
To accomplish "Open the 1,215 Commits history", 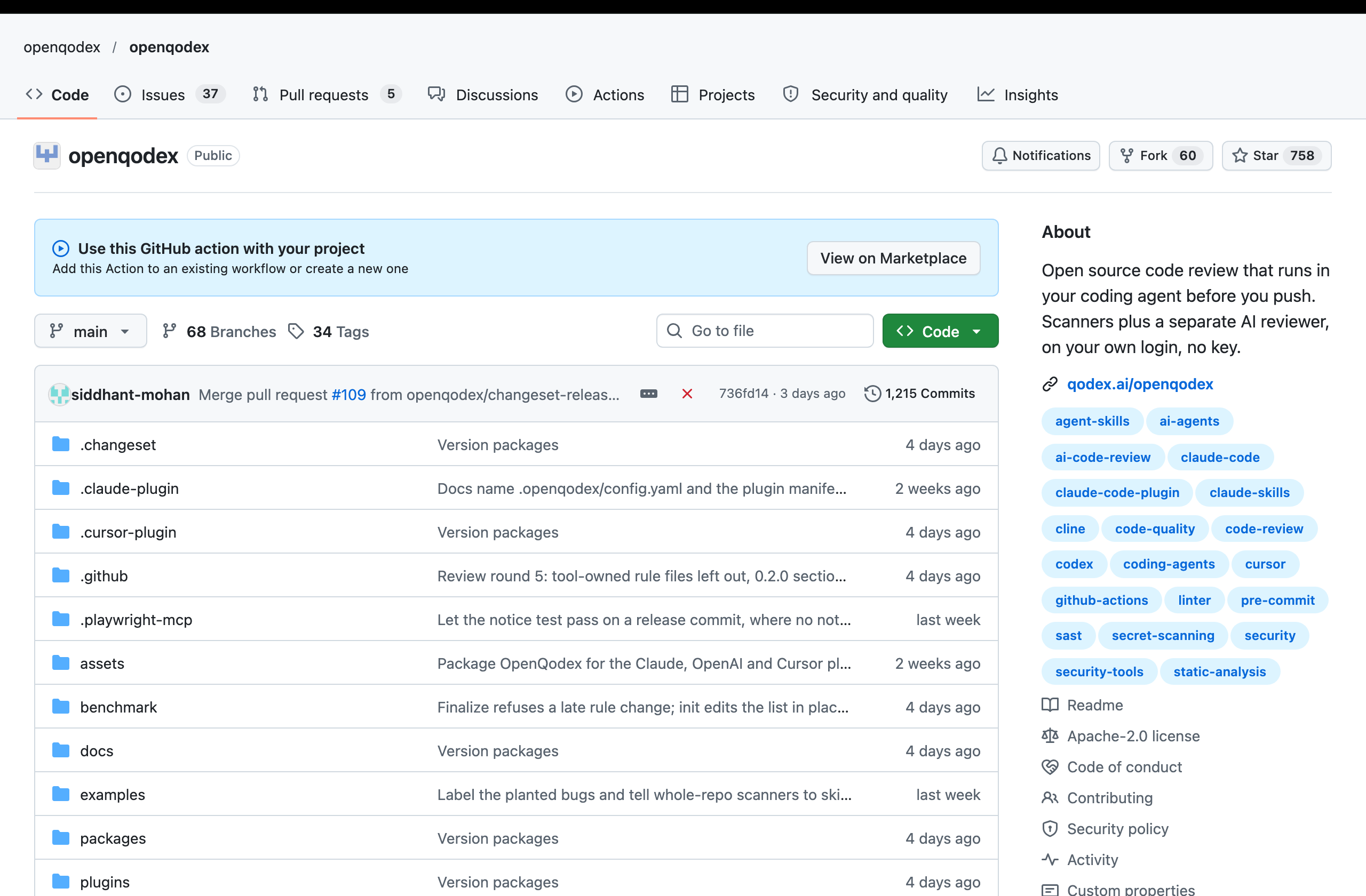I will (919, 394).
